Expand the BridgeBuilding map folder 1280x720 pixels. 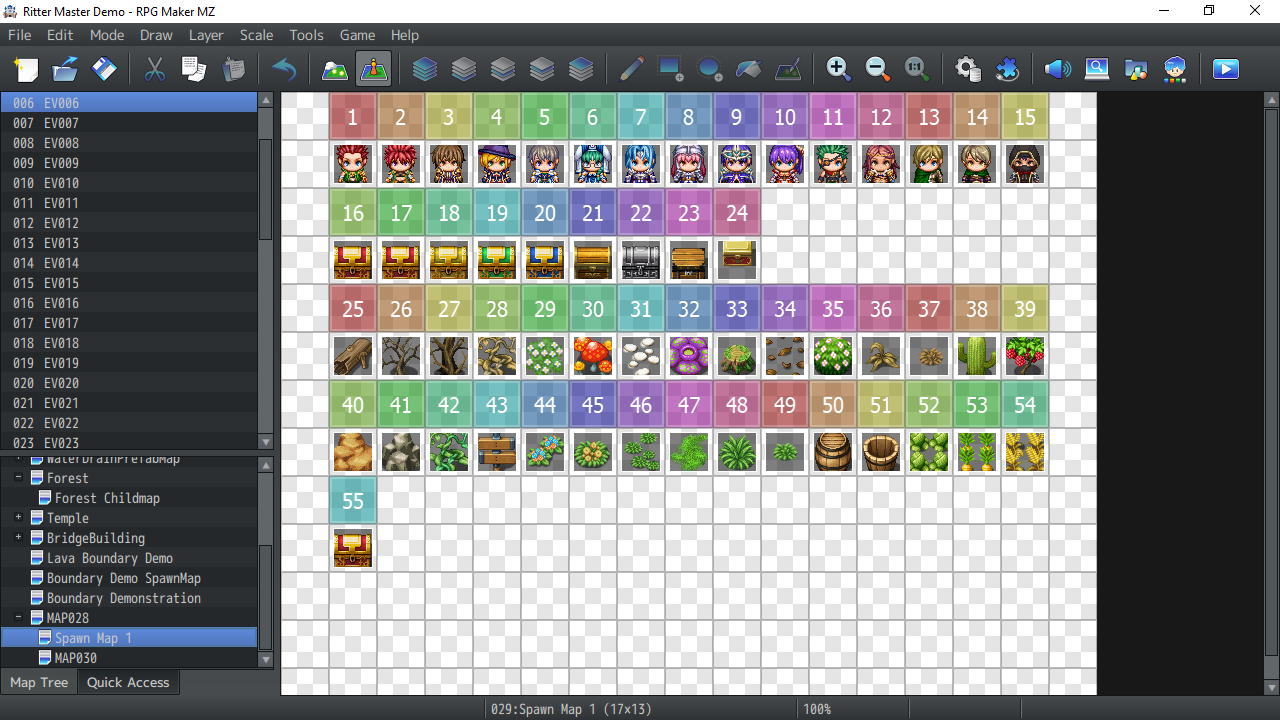(19, 538)
